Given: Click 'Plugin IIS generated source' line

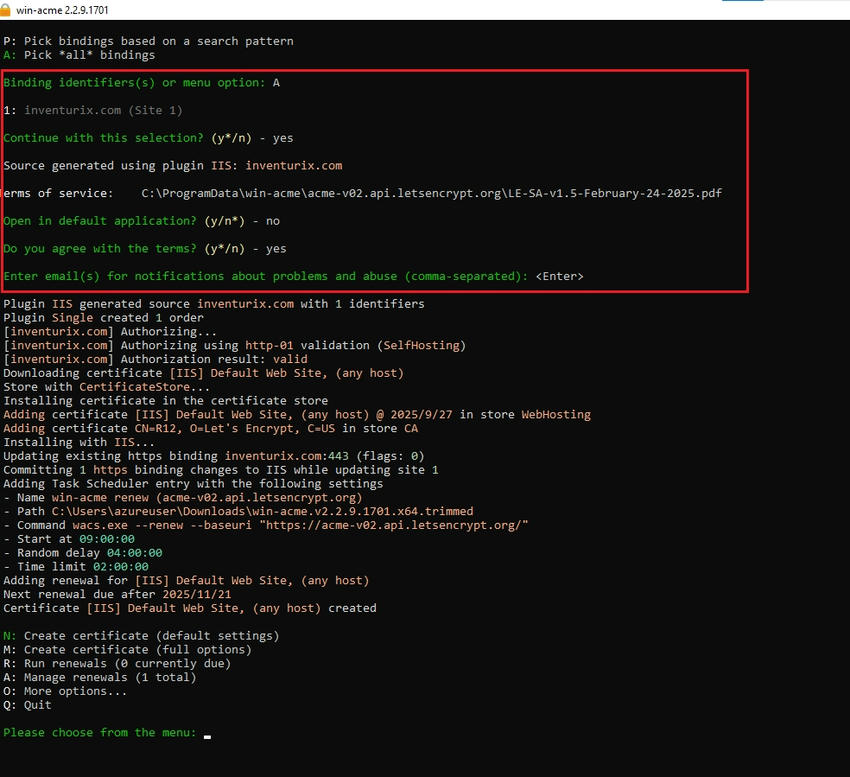Looking at the screenshot, I should point(214,304).
